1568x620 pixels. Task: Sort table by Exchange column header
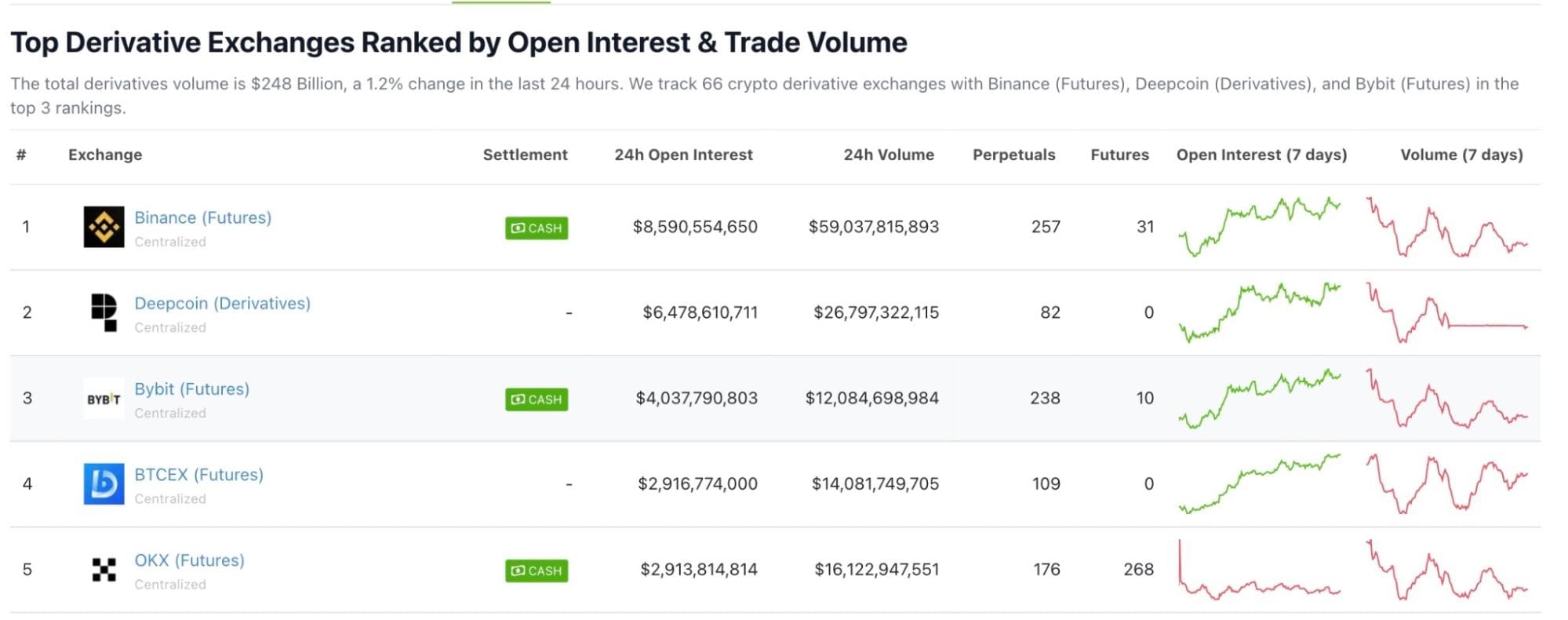pyautogui.click(x=105, y=155)
